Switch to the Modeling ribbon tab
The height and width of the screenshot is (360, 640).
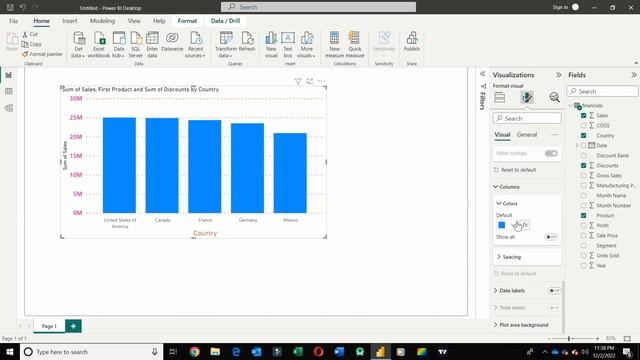click(x=102, y=21)
